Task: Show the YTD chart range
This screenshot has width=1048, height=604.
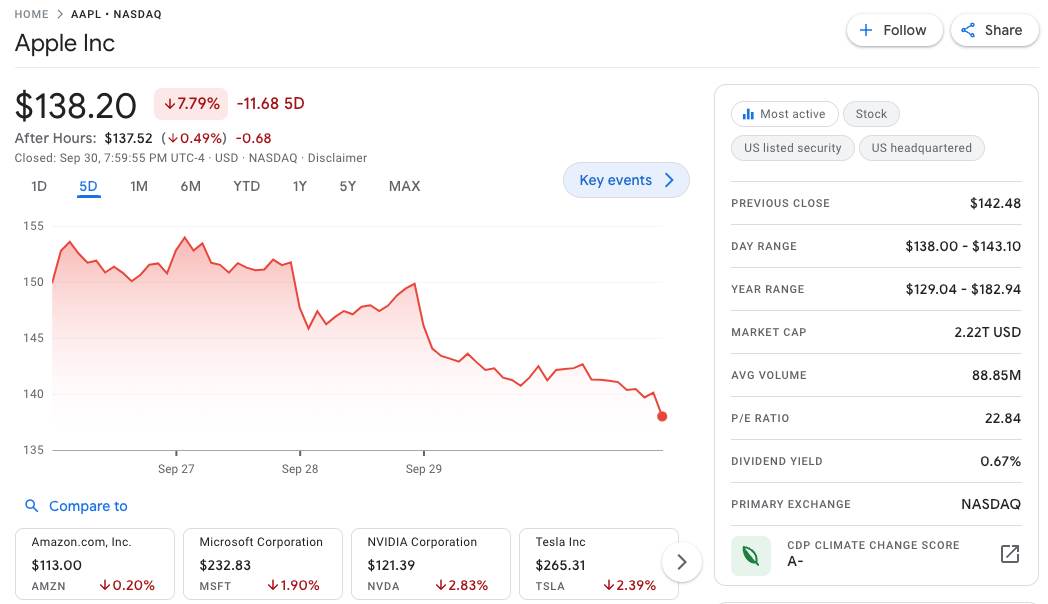Action: (246, 186)
